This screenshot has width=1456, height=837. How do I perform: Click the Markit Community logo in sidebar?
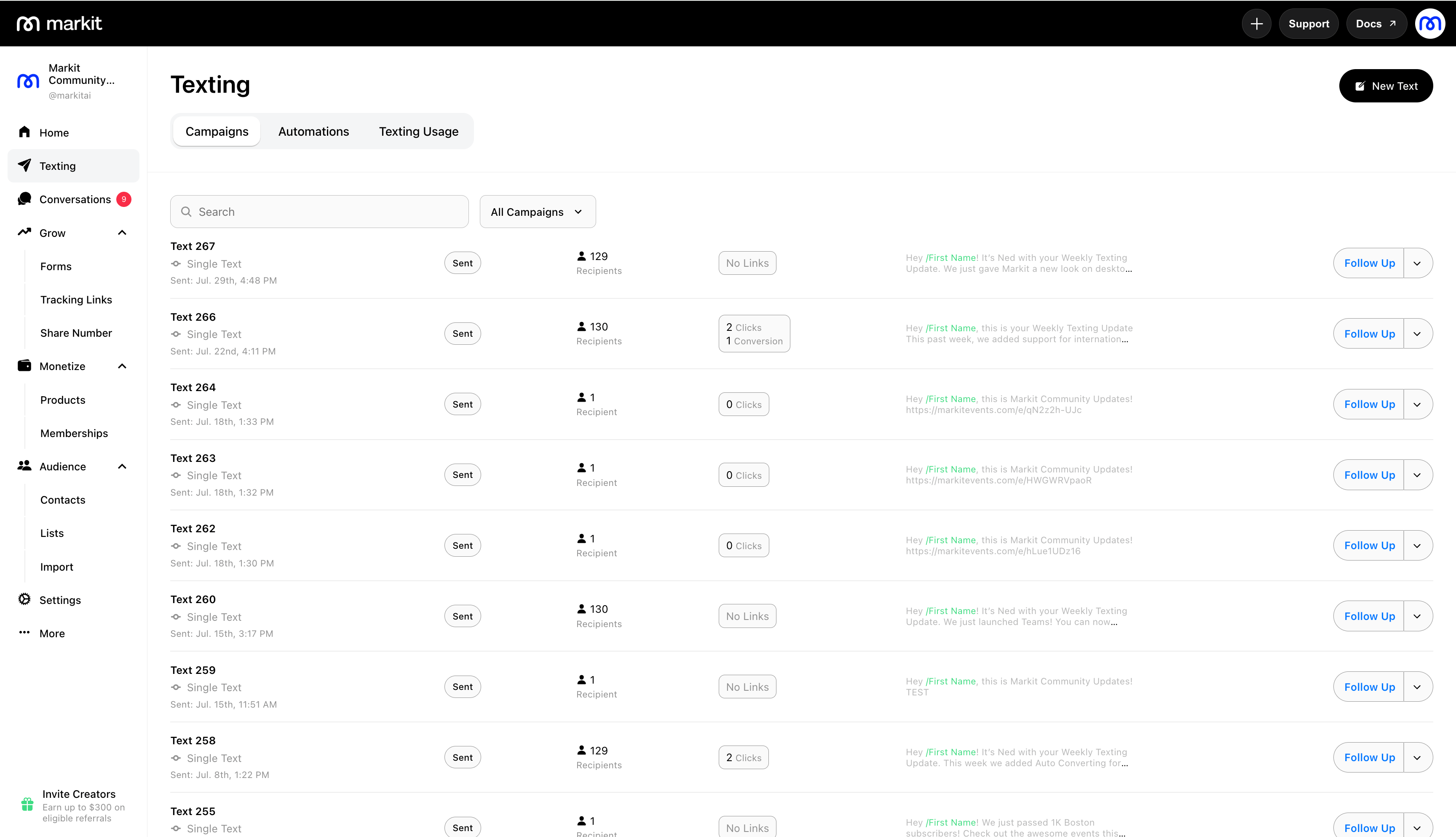point(28,81)
